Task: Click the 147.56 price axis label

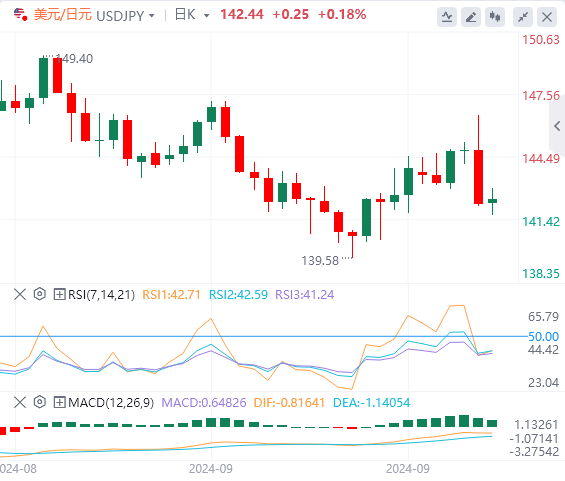Action: click(541, 96)
